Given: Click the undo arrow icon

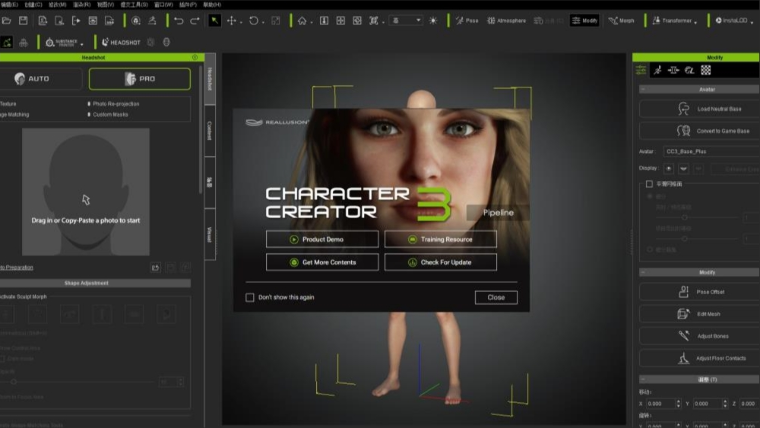Looking at the screenshot, I should [x=178, y=20].
